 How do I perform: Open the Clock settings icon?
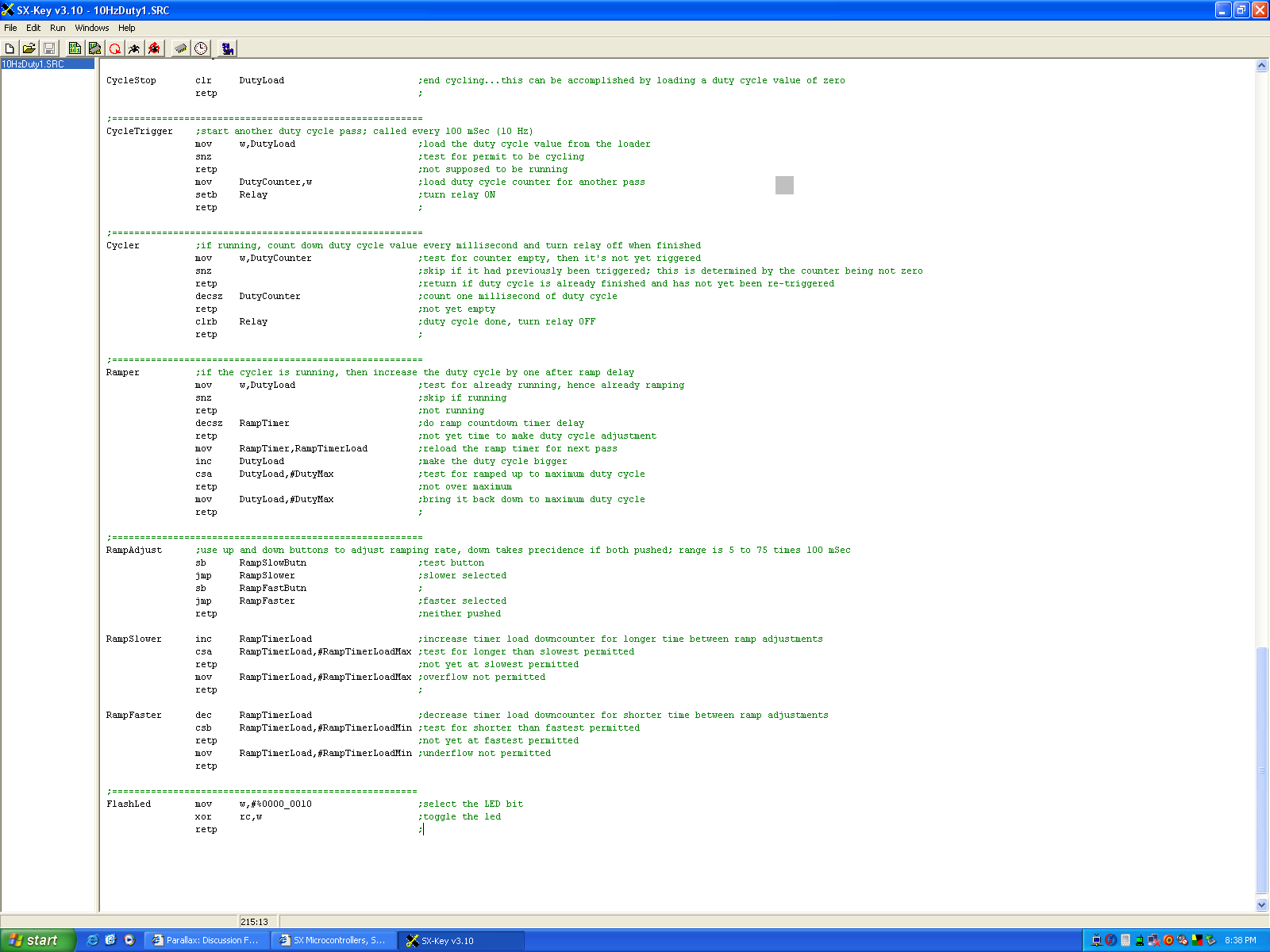202,48
